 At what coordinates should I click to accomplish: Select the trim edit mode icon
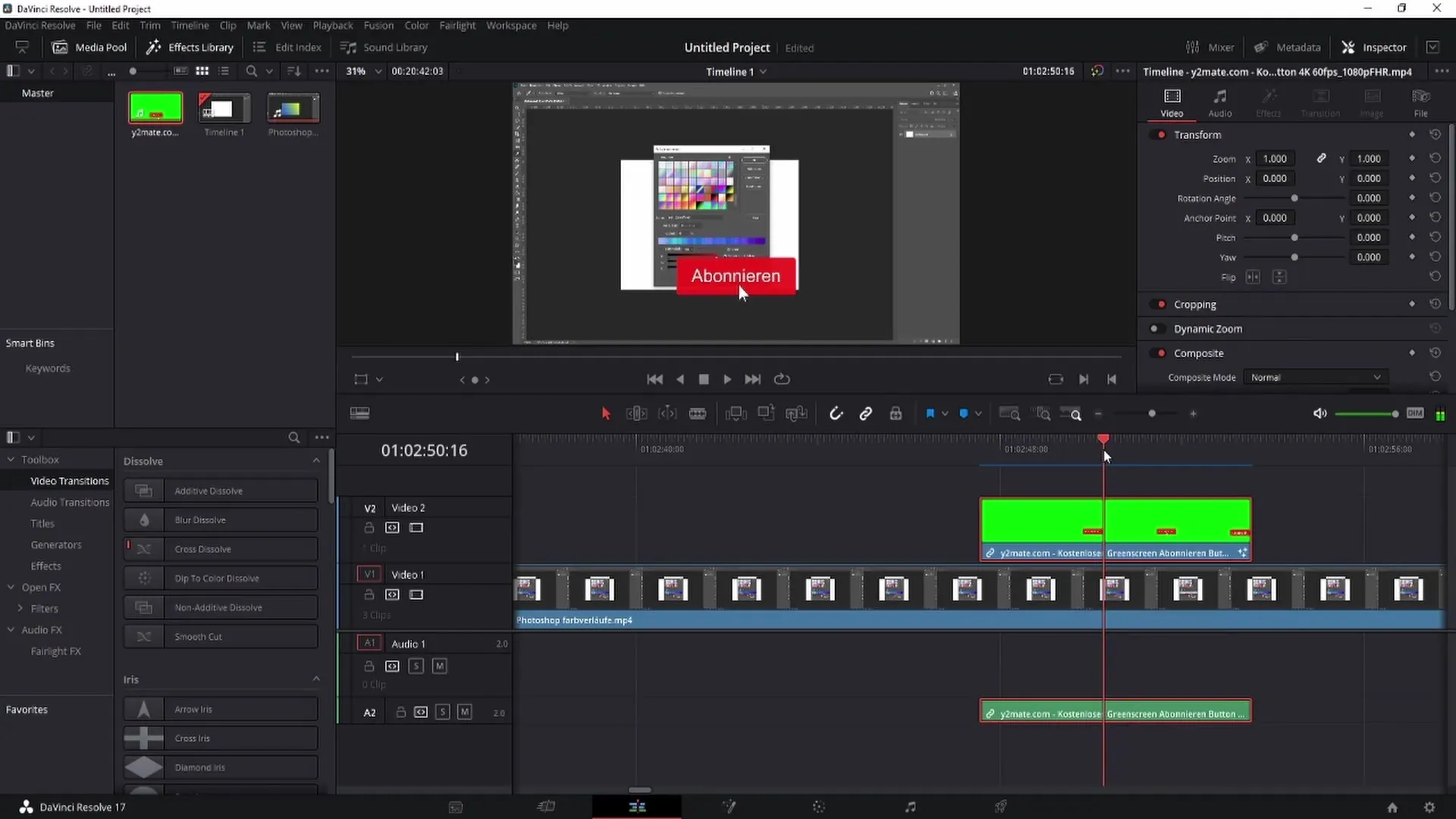click(x=637, y=413)
